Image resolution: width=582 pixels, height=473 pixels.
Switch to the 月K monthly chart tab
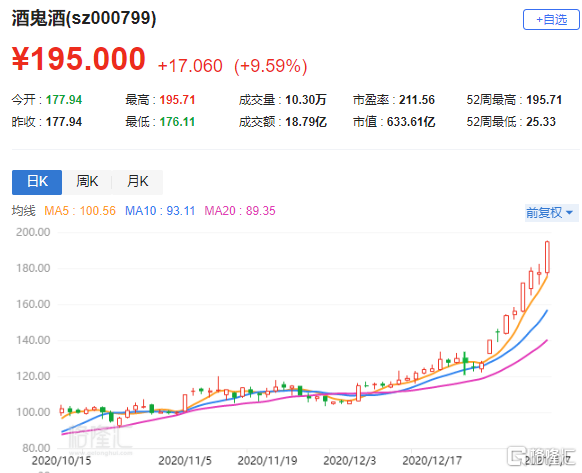click(137, 182)
